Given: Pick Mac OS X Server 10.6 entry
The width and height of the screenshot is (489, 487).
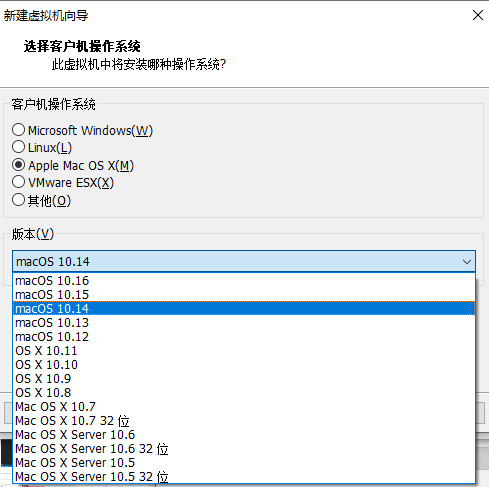Looking at the screenshot, I should pyautogui.click(x=244, y=435).
